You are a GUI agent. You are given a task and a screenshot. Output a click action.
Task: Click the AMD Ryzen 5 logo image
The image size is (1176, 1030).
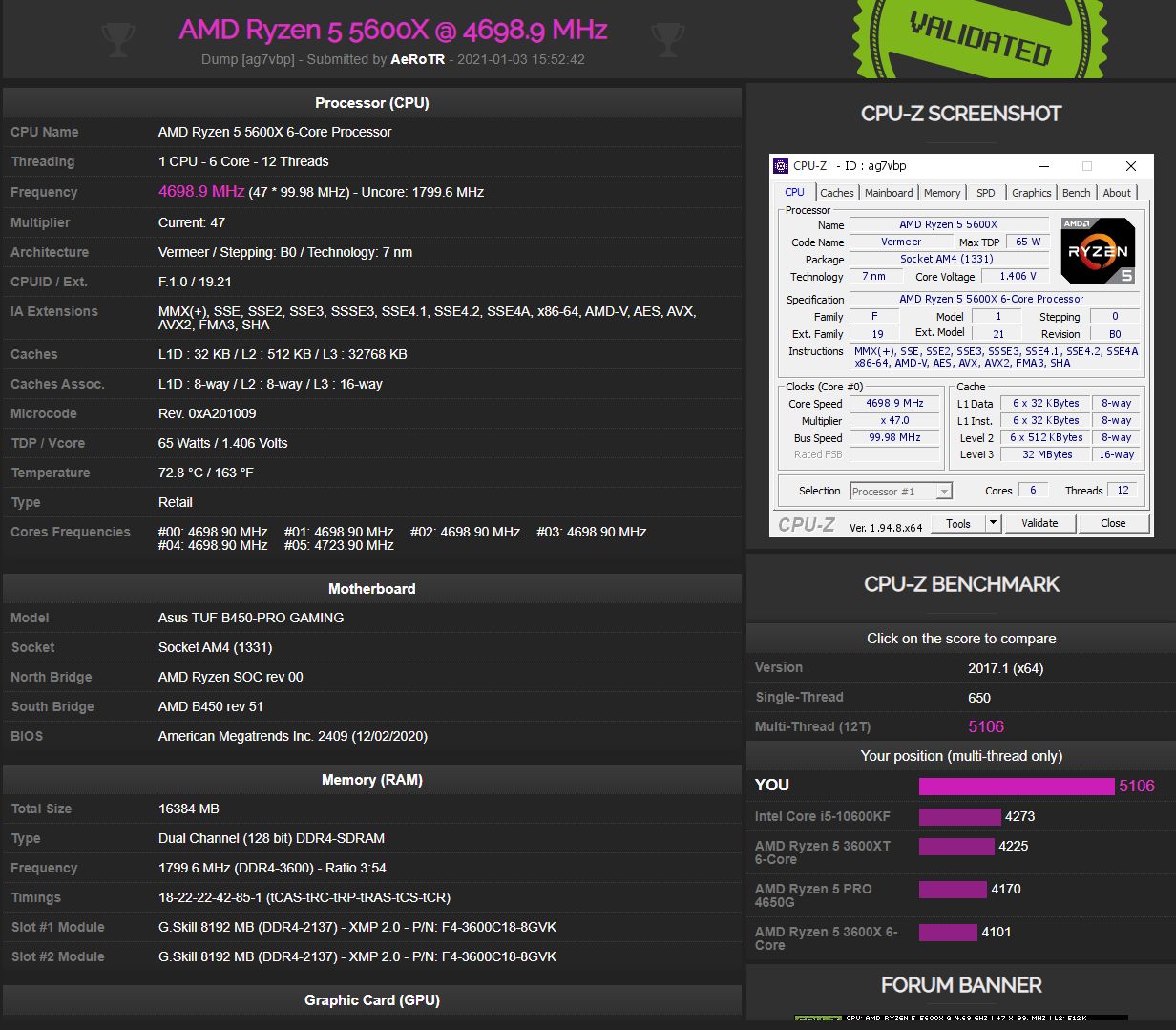pyautogui.click(x=1098, y=250)
